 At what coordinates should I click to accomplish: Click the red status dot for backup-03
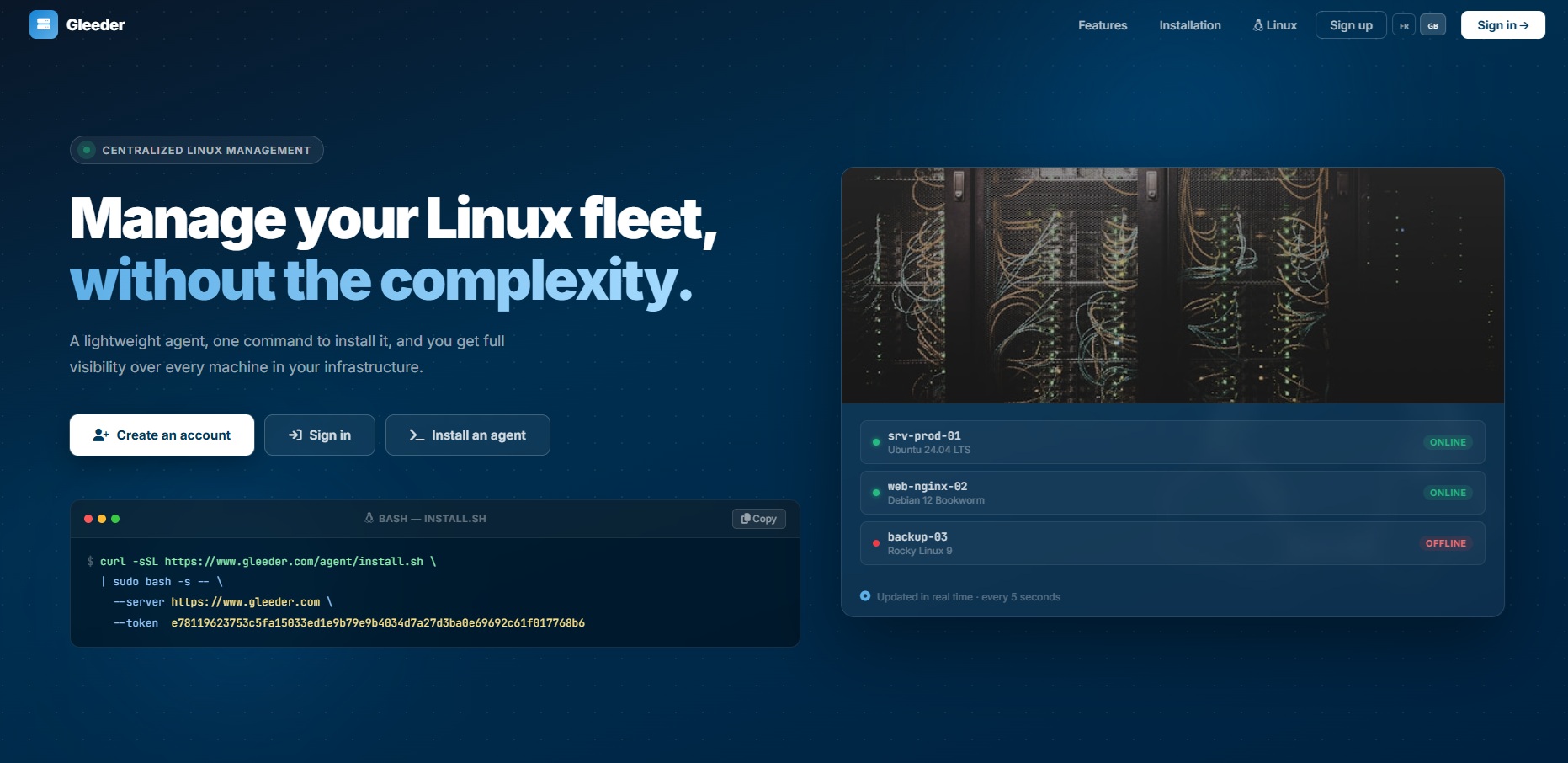point(876,543)
